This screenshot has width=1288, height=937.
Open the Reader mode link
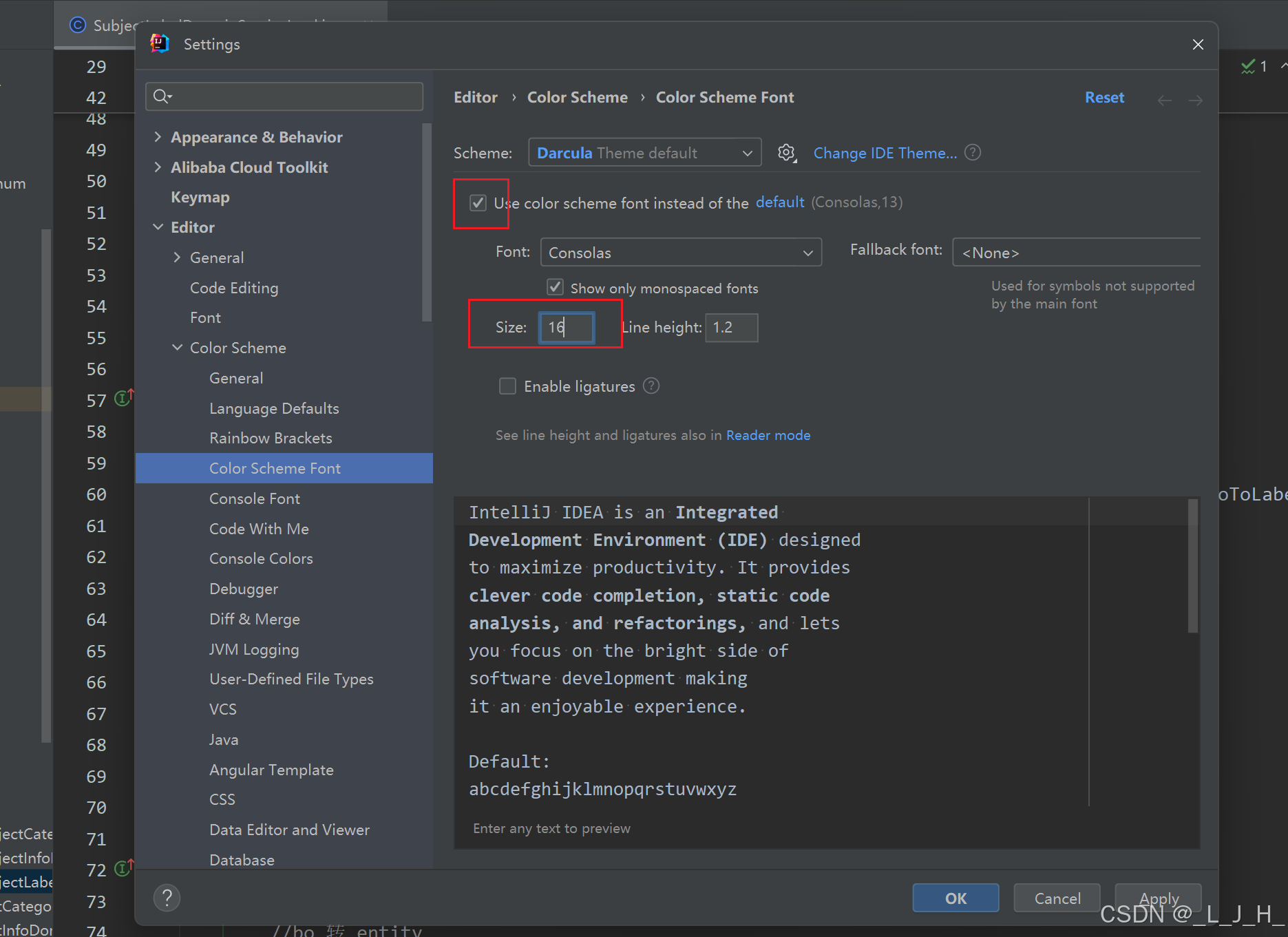click(768, 435)
